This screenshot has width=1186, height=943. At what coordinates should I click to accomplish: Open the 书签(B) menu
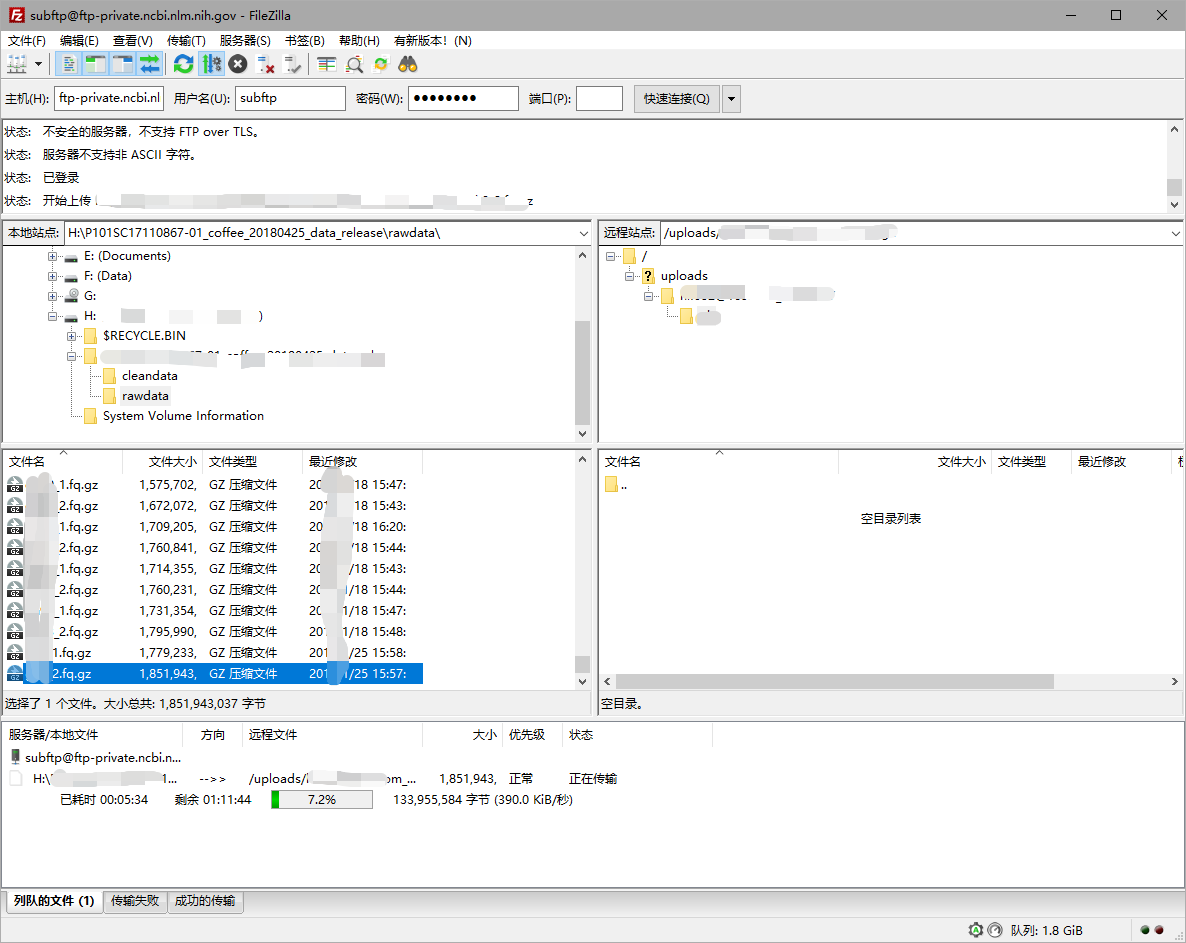point(305,41)
